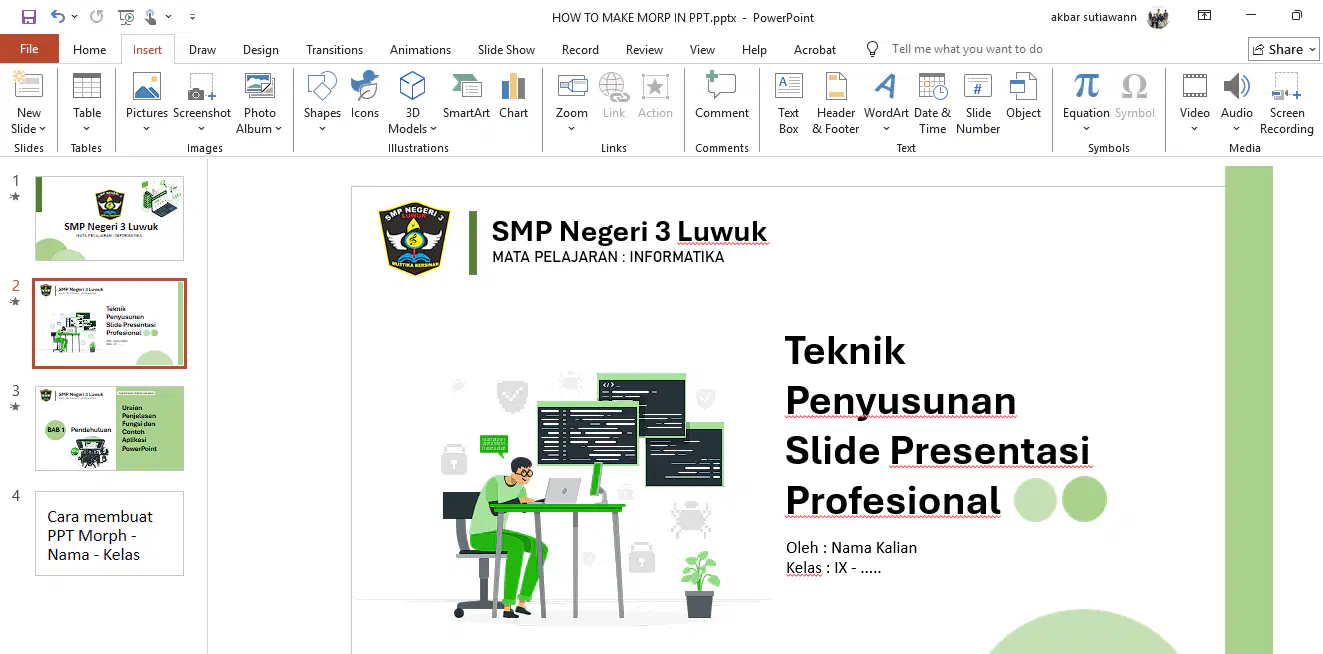Open WordArt styles gallery
1323x654 pixels.
tap(886, 103)
